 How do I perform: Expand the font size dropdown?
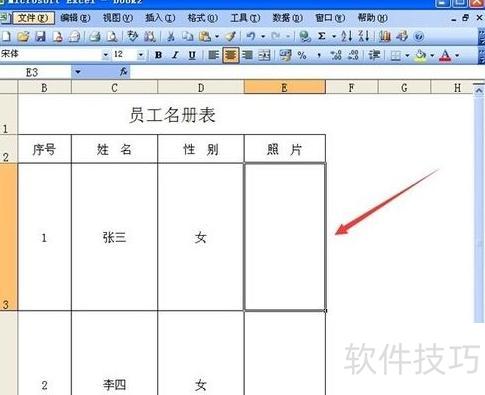pos(141,55)
